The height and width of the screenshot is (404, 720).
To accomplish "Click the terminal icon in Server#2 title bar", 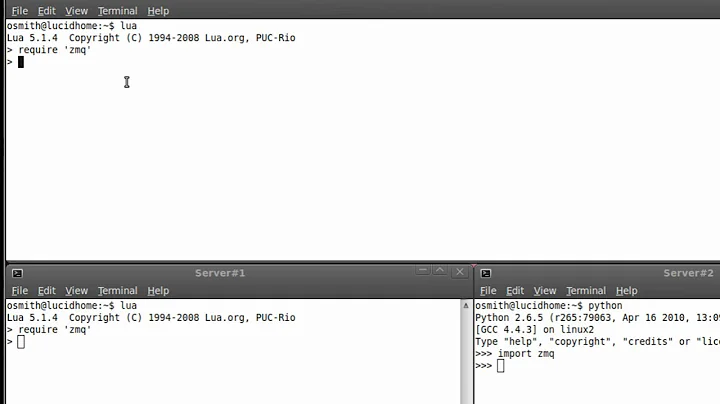I will [486, 274].
